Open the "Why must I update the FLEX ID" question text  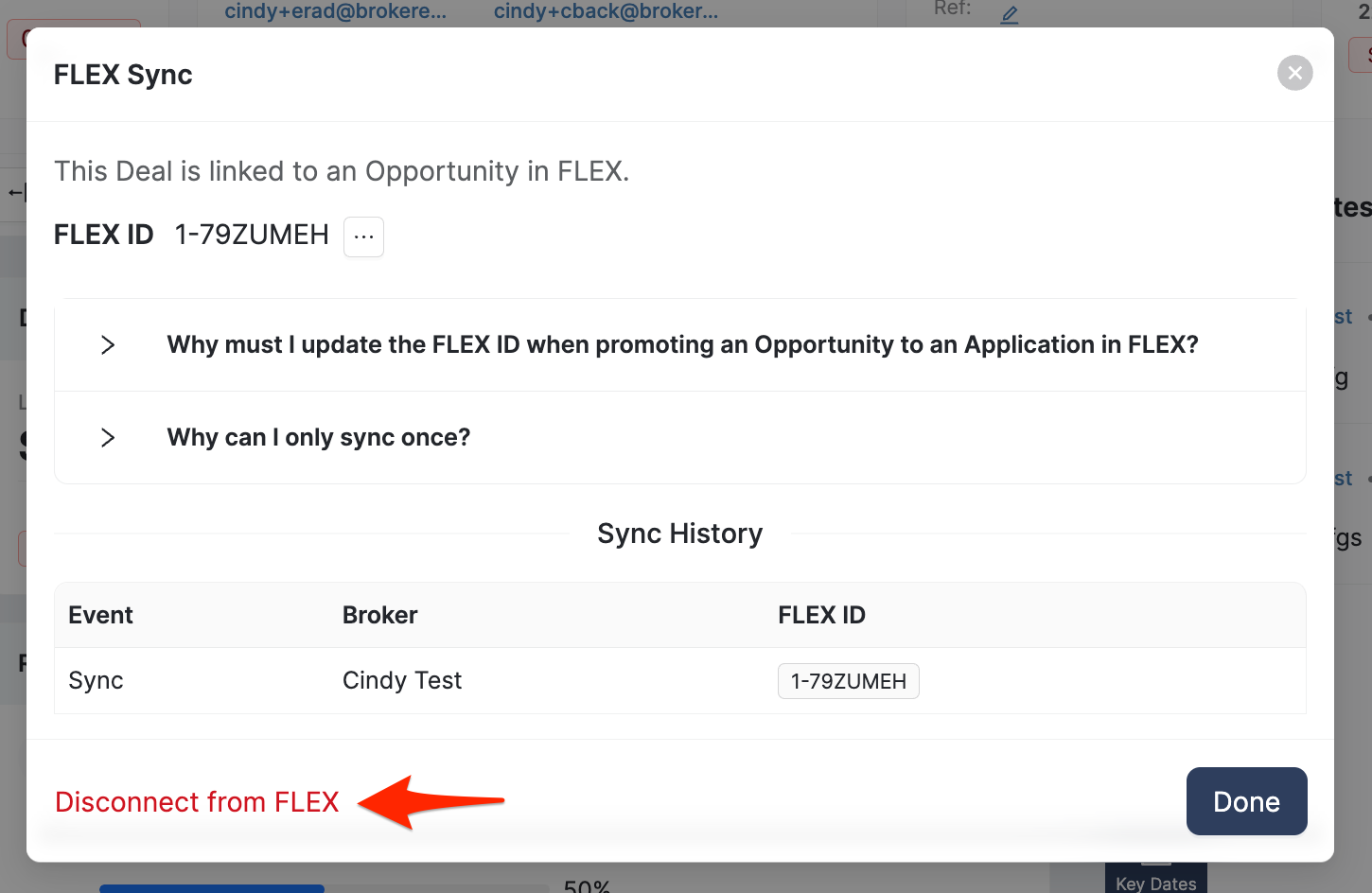[x=682, y=345]
